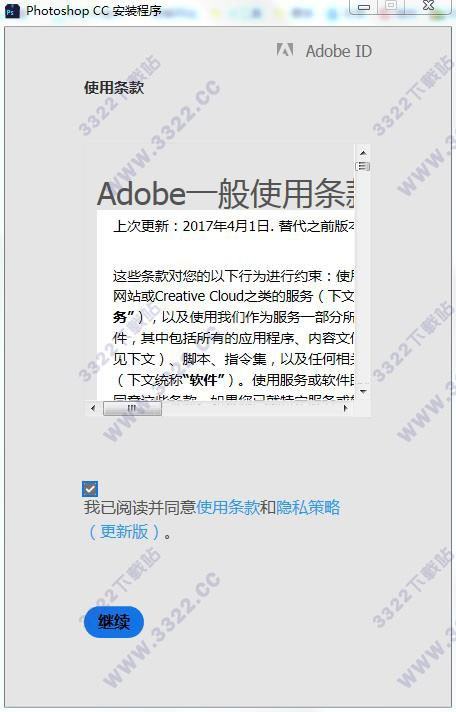Screen dimensions: 456x712
Task: Click the 上次更新 line in terms text
Action: (x=233, y=226)
